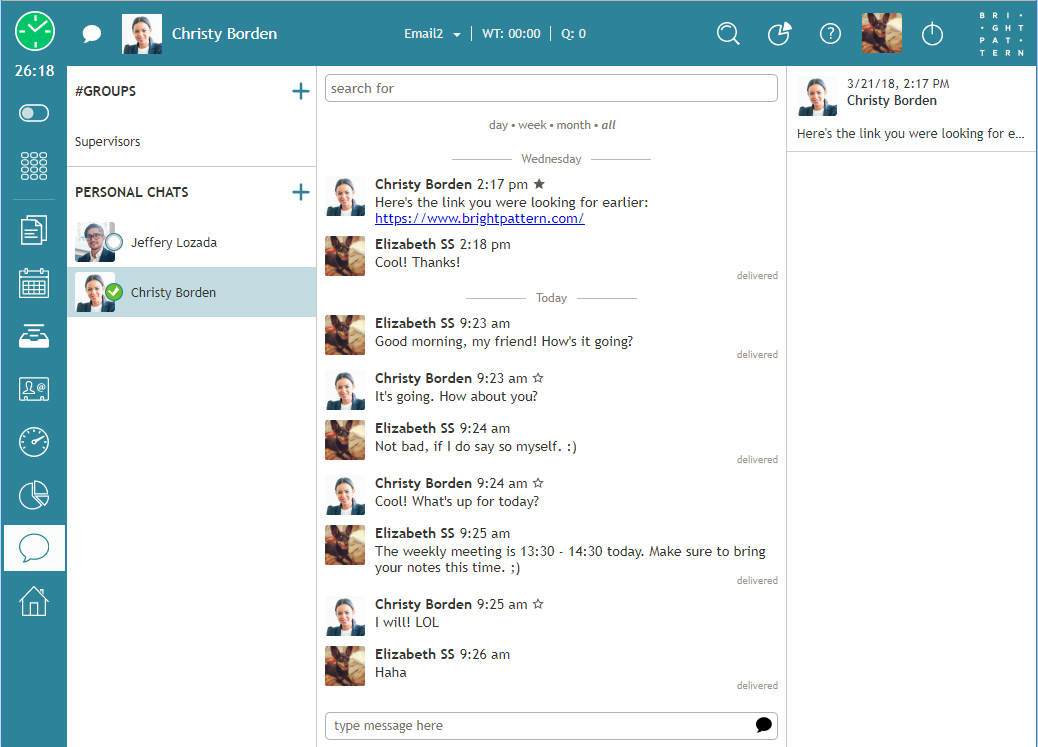Click the Q: 0 queue indicator
The height and width of the screenshot is (747, 1038).
tap(573, 34)
